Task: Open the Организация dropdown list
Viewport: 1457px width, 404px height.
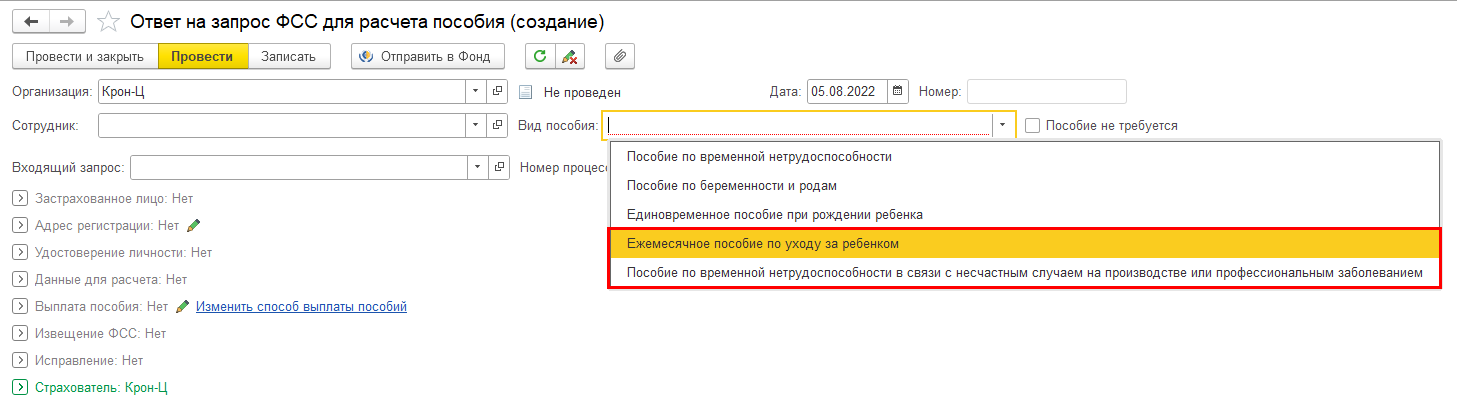Action: (x=476, y=91)
